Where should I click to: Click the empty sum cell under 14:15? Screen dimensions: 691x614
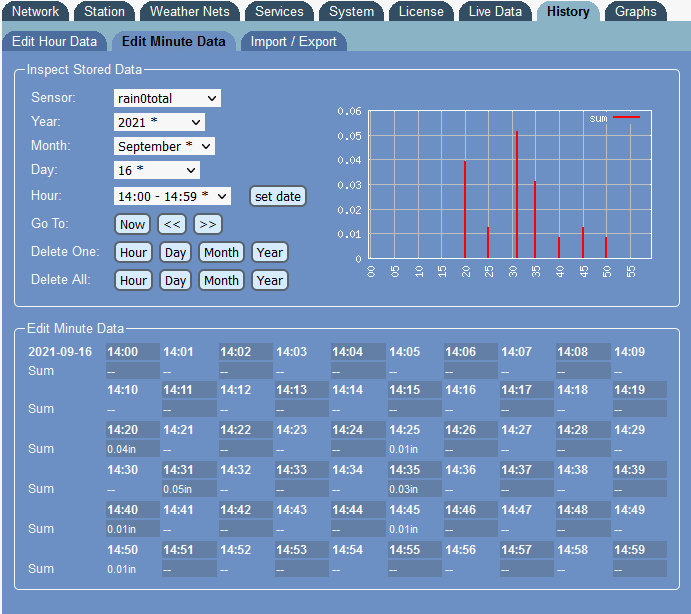point(415,409)
